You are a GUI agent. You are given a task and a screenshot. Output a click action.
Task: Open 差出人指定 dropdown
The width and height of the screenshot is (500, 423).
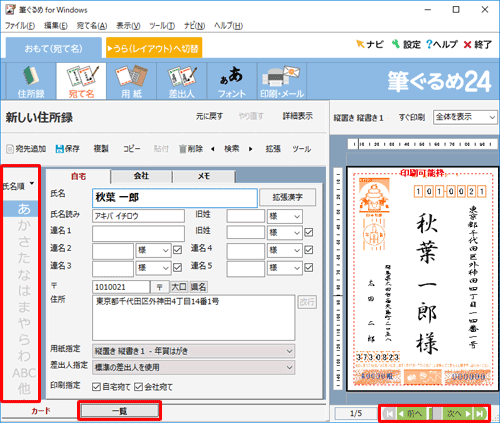pyautogui.click(x=194, y=367)
